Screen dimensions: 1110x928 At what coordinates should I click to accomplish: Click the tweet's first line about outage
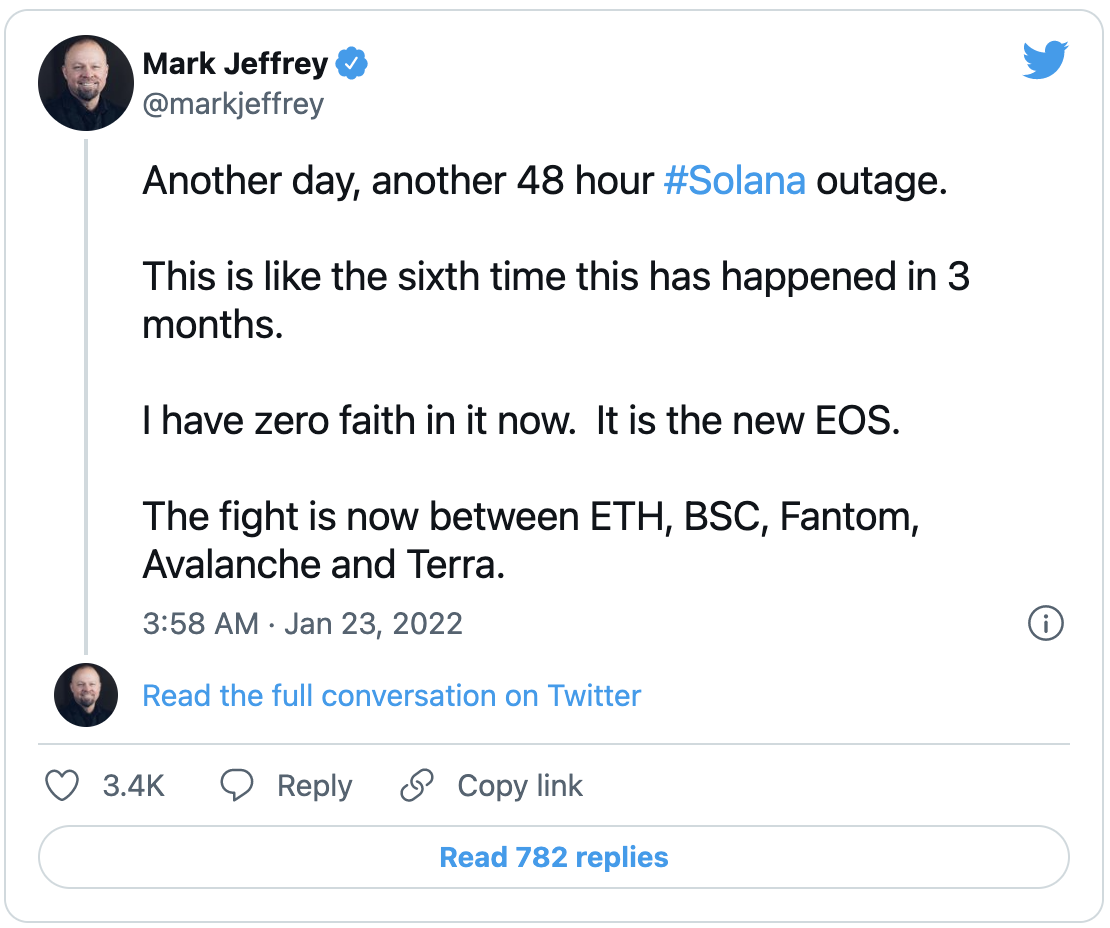click(544, 181)
